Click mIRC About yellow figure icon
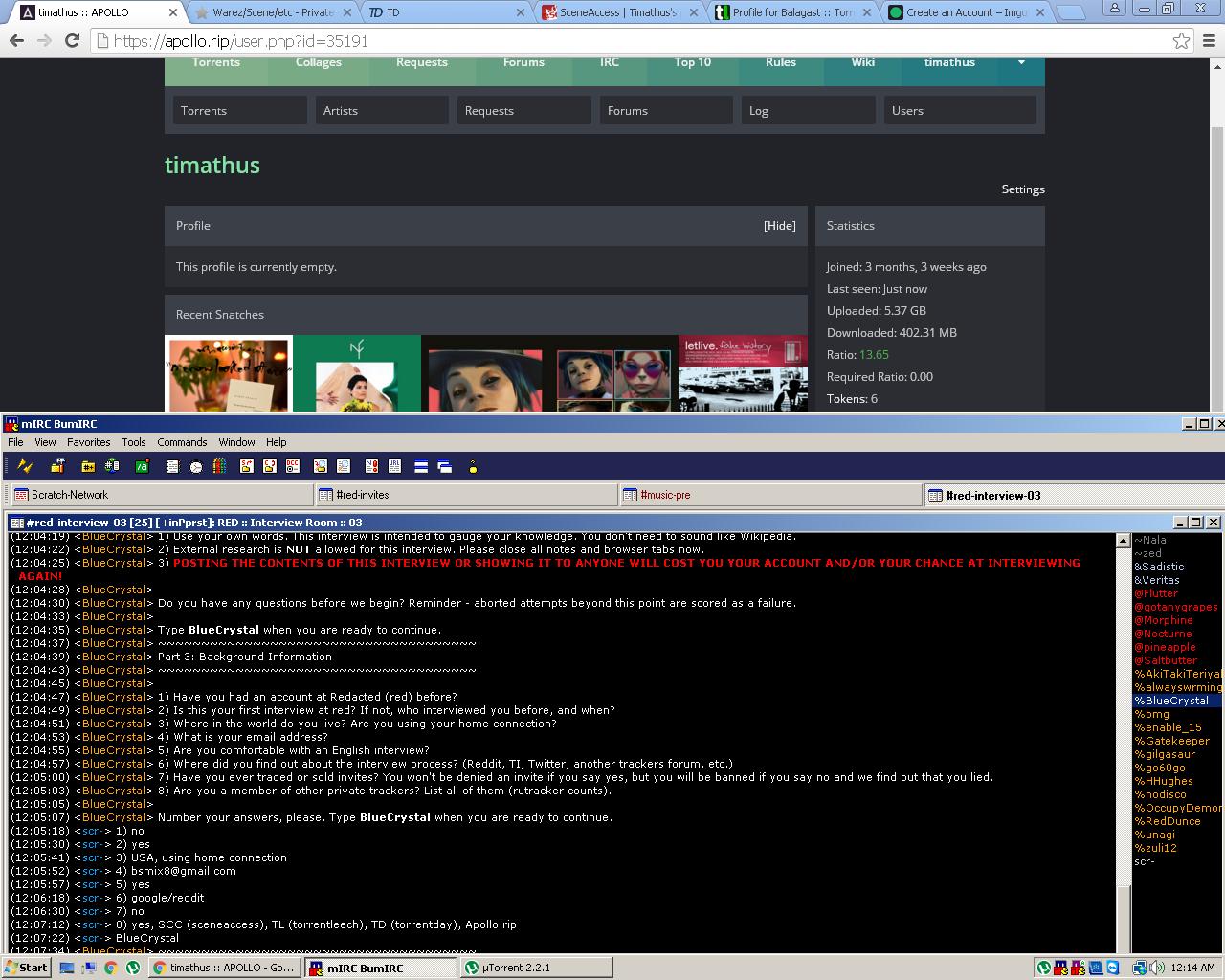Viewport: 1225px width, 980px height. (473, 466)
